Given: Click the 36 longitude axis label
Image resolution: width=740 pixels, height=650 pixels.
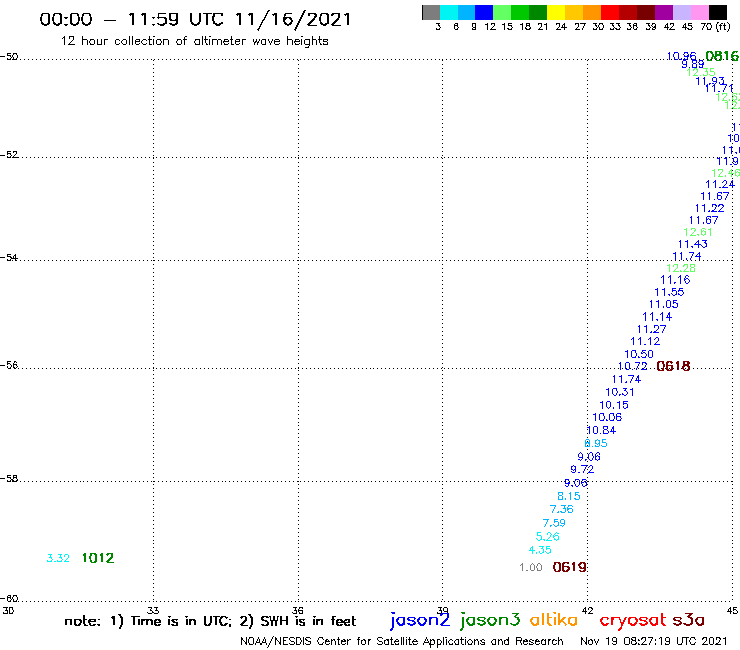Looking at the screenshot, I should pos(298,610).
